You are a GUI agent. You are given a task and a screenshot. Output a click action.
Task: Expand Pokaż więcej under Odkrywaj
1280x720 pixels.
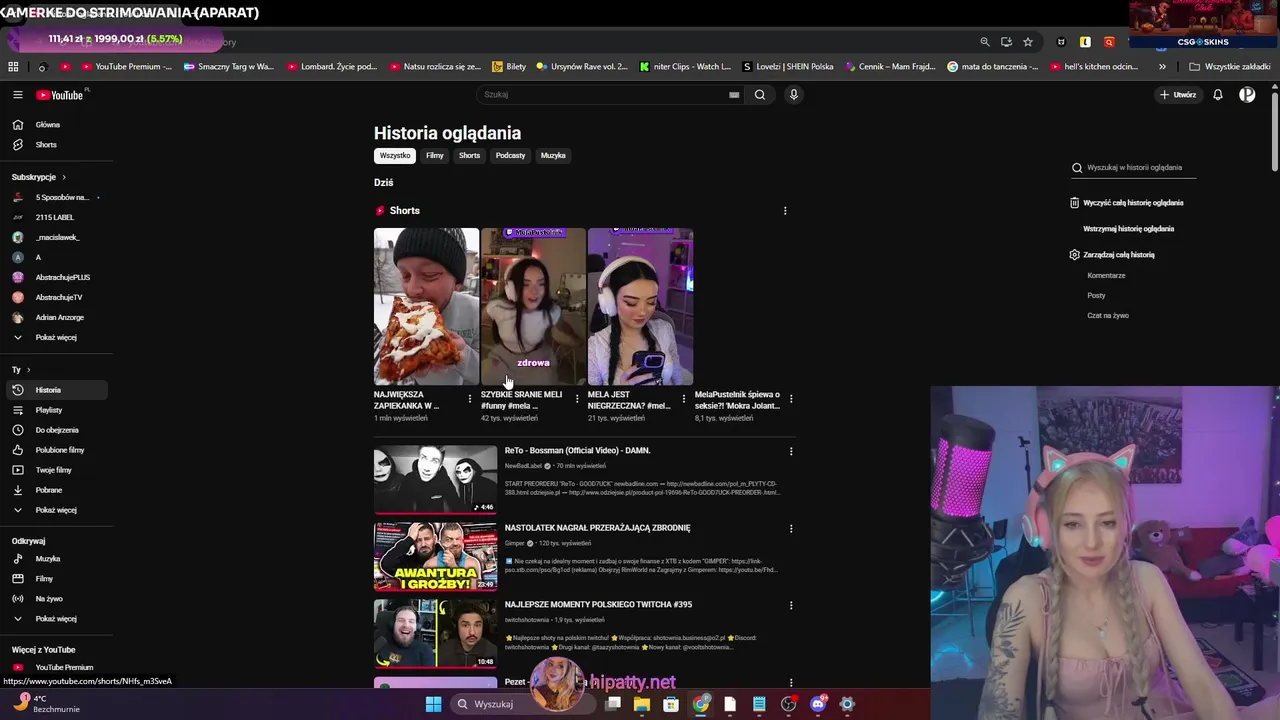56,619
